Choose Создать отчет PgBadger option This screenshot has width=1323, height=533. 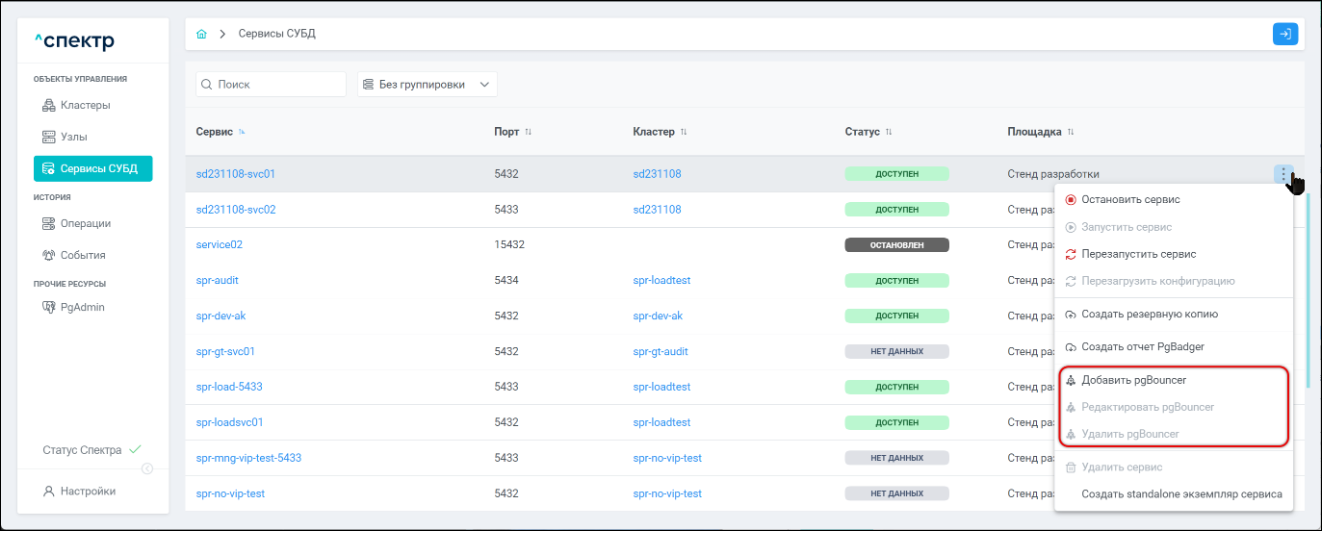point(1142,347)
